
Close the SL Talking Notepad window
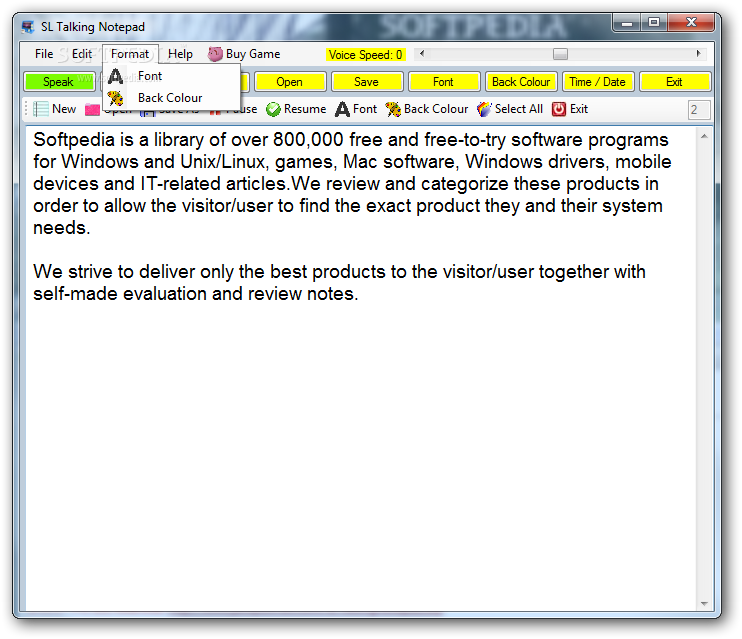pyautogui.click(x=691, y=23)
